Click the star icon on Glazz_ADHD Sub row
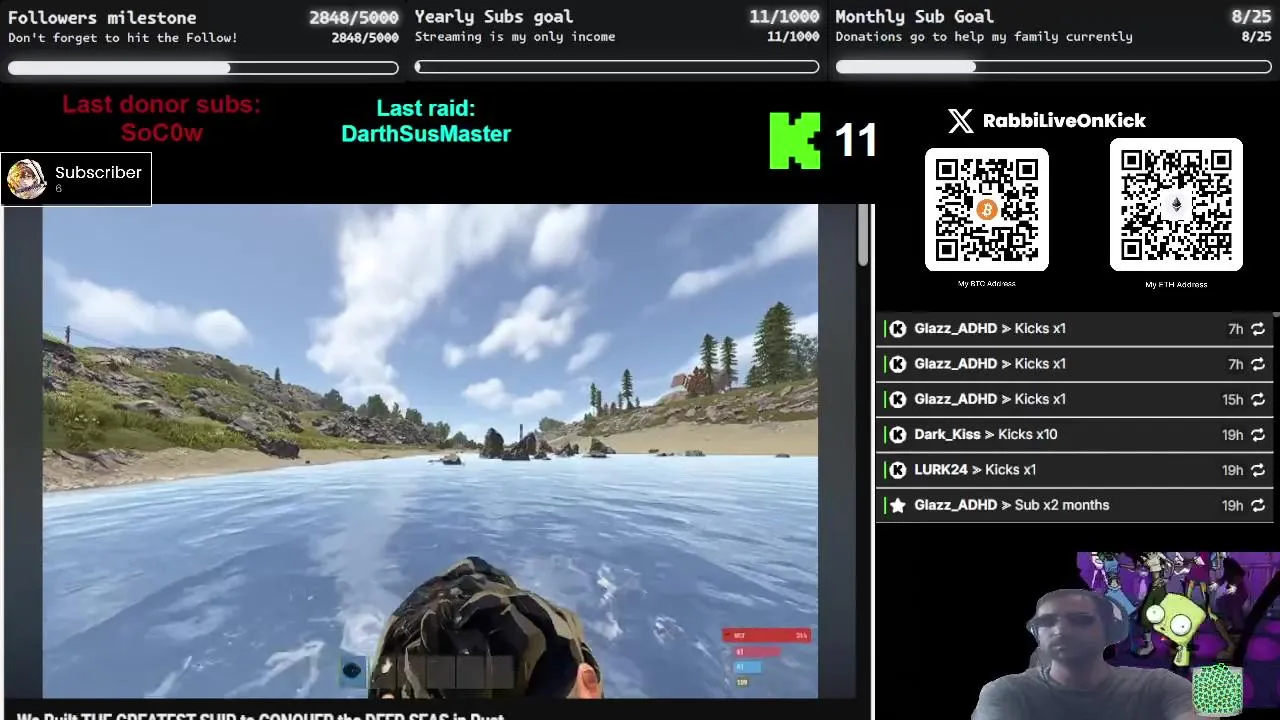 tap(898, 505)
